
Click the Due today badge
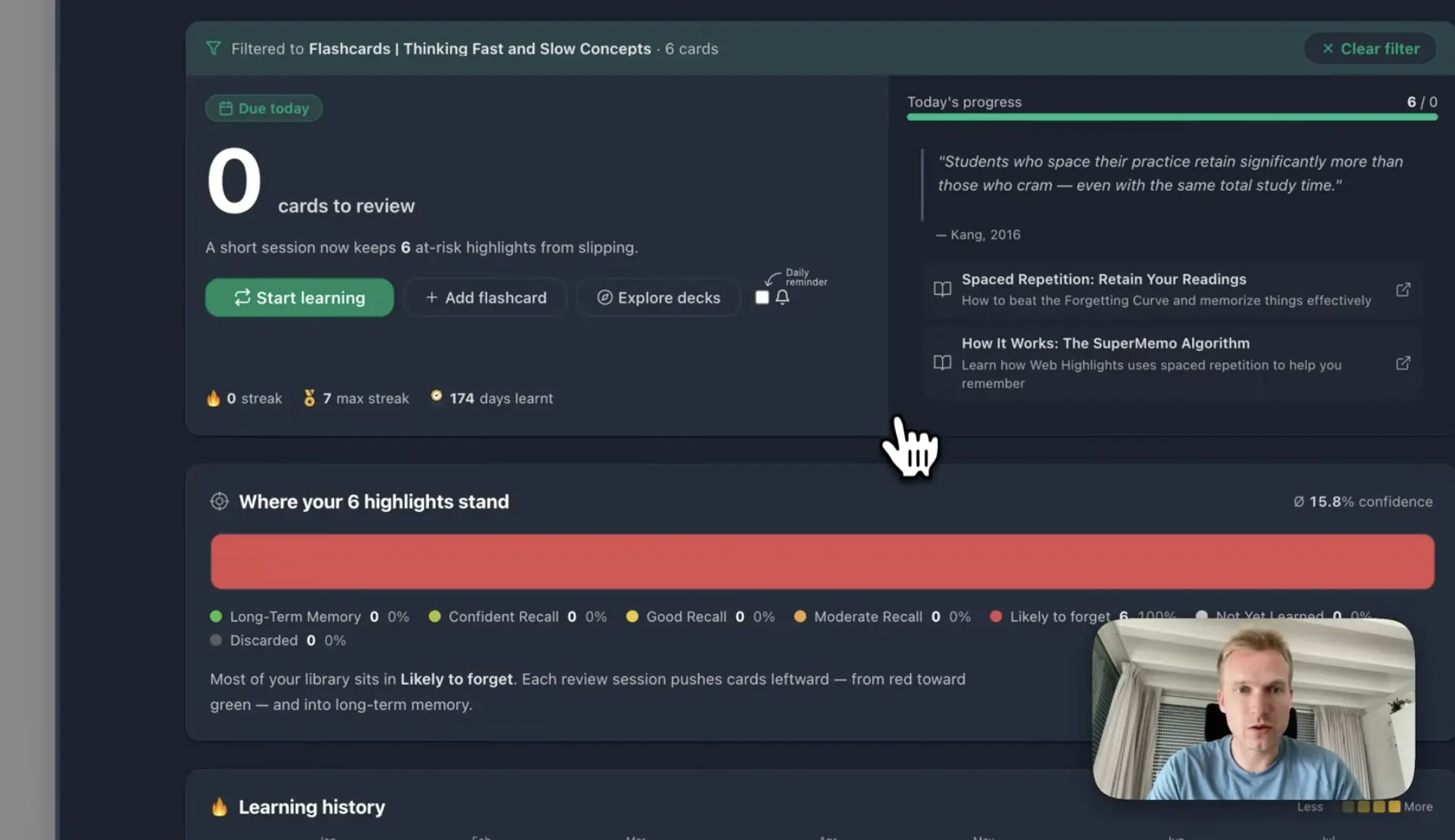click(x=264, y=108)
